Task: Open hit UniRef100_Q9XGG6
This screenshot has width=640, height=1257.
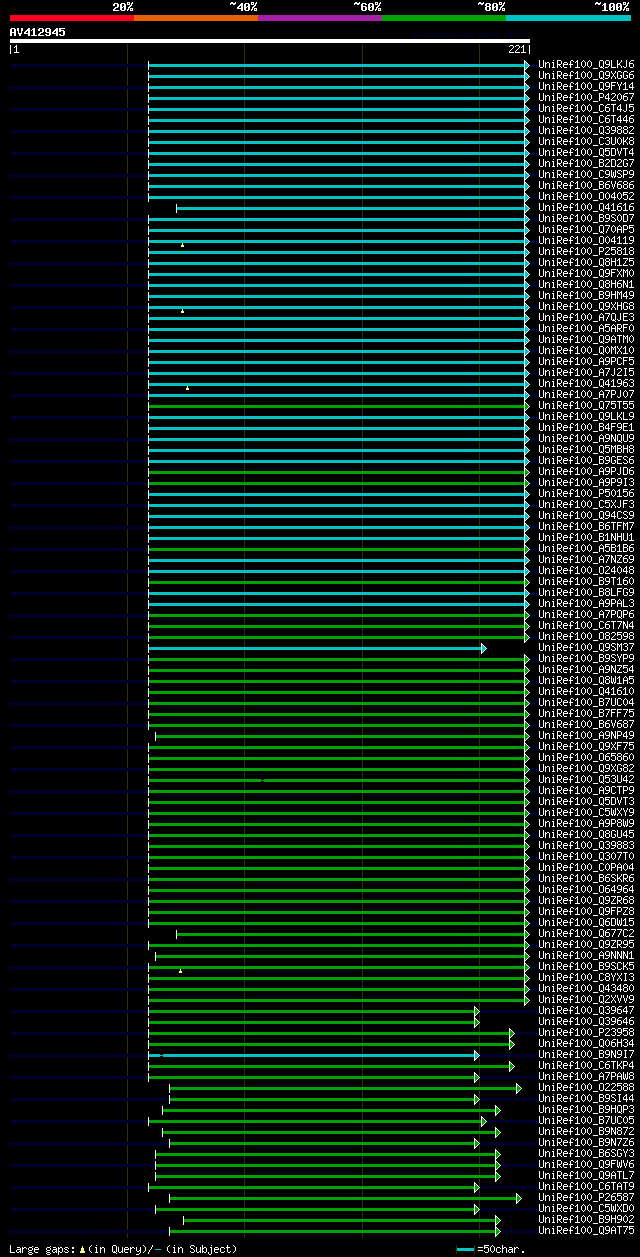Action: click(586, 75)
